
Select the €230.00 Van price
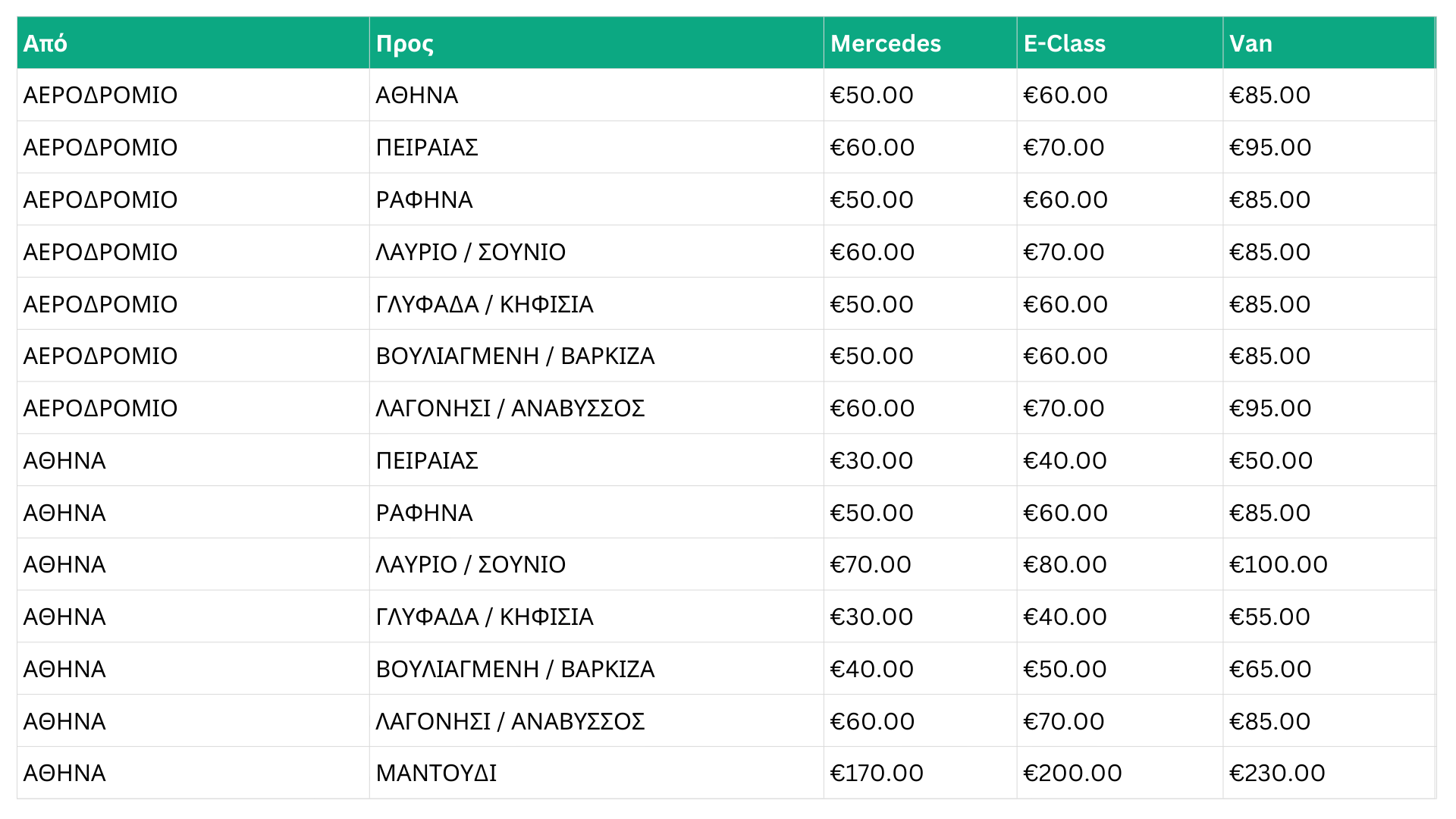click(1277, 773)
